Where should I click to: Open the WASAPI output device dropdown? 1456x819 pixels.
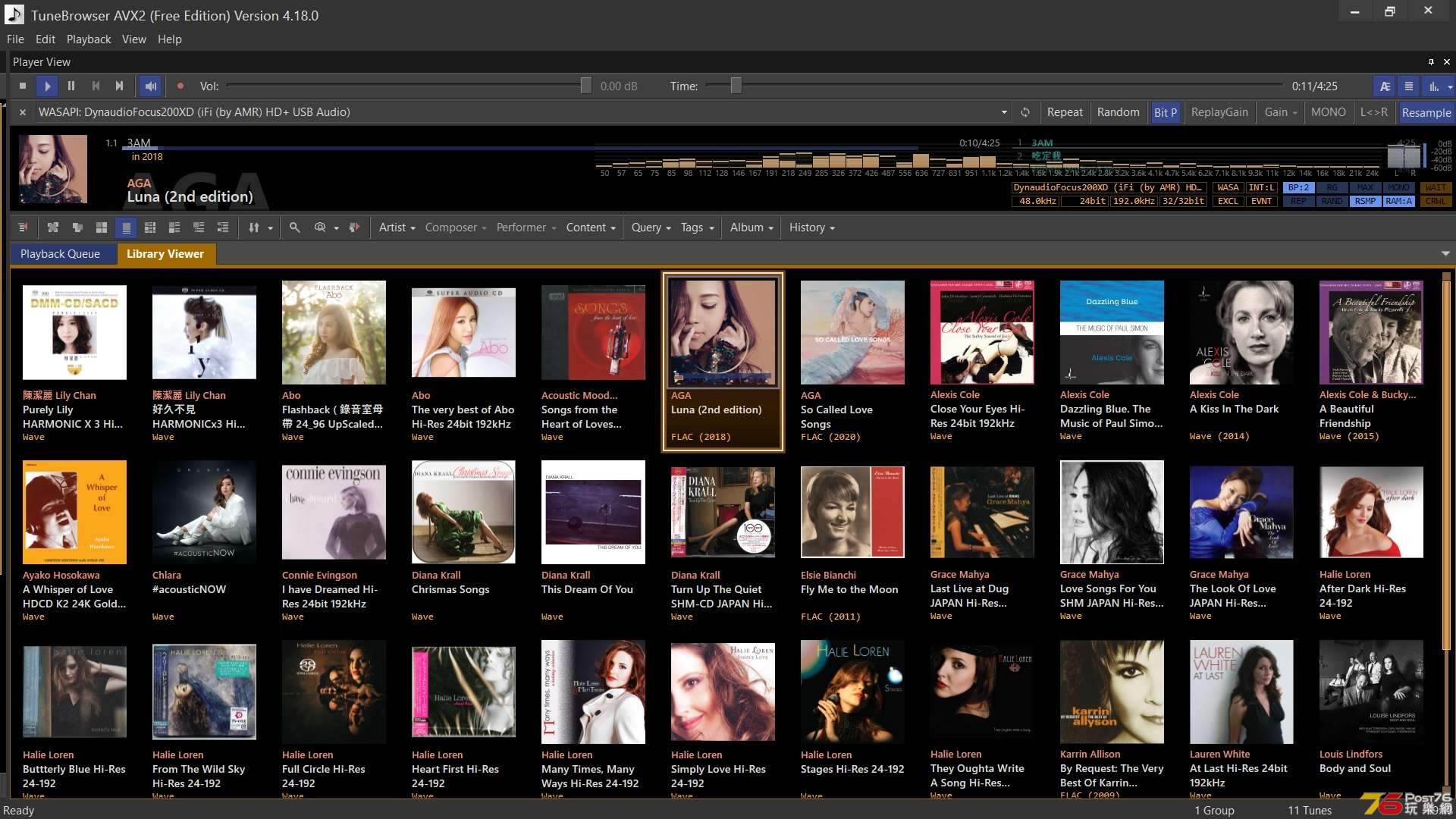pos(1004,112)
